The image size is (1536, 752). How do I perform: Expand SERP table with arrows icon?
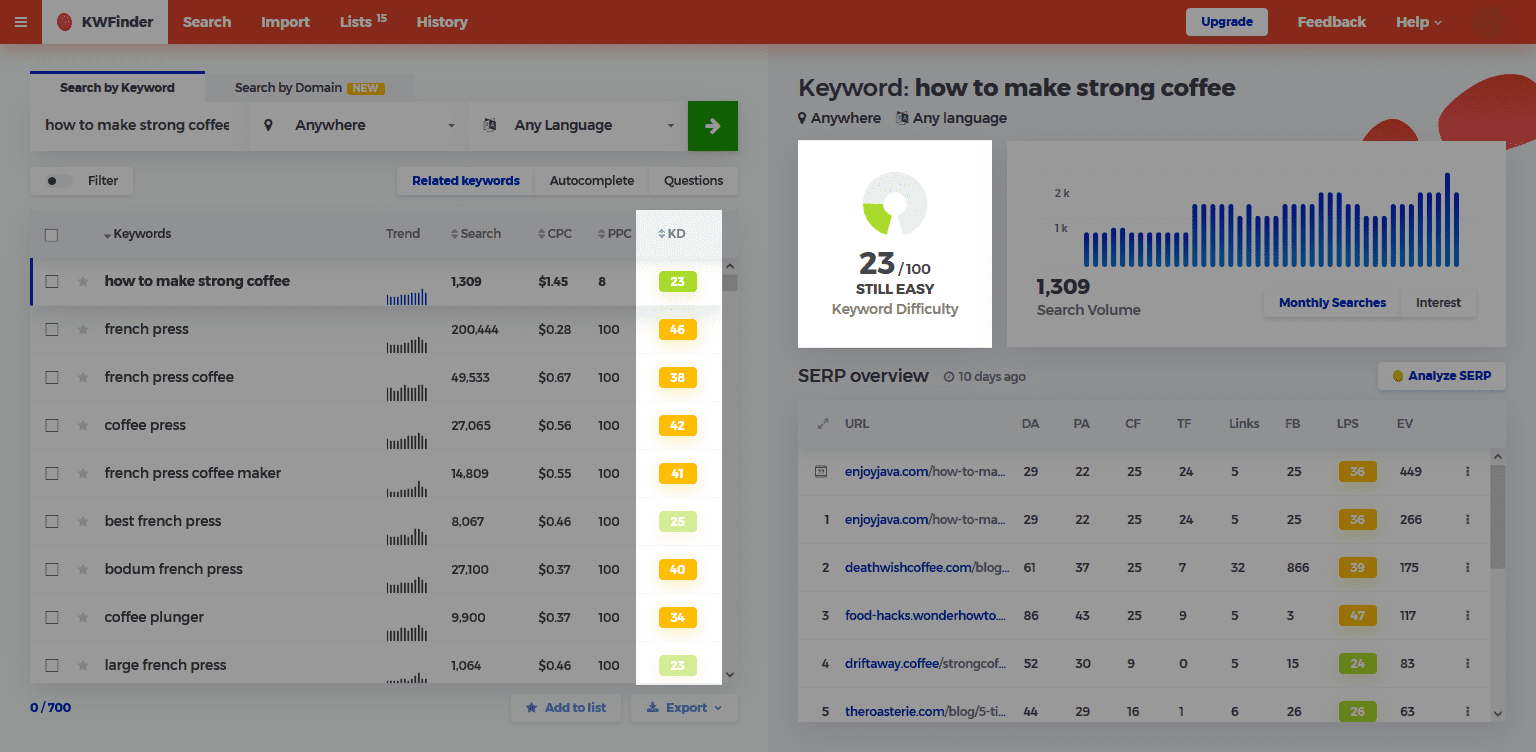[823, 423]
